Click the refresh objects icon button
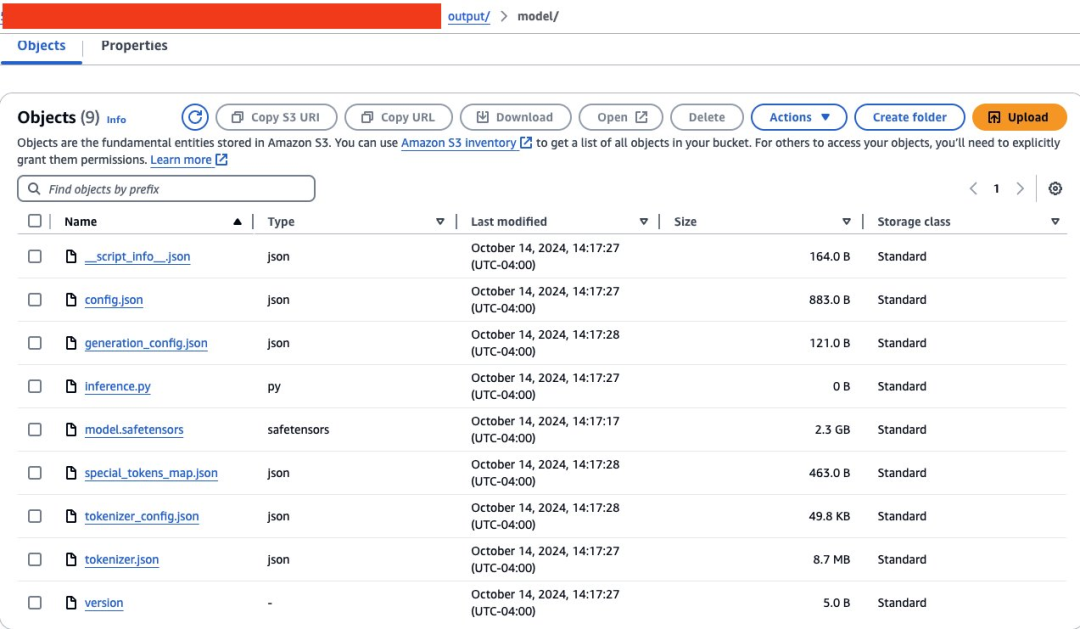Viewport: 1080px width, 629px height. pyautogui.click(x=195, y=117)
